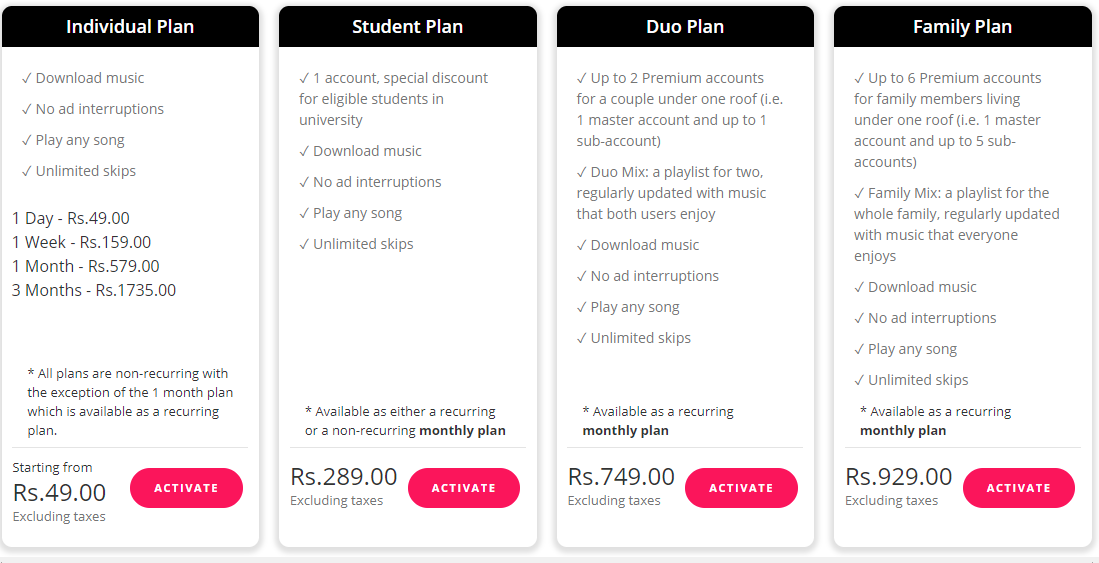This screenshot has width=1099, height=563.
Task: Select the Duo Plan header
Action: 685,27
